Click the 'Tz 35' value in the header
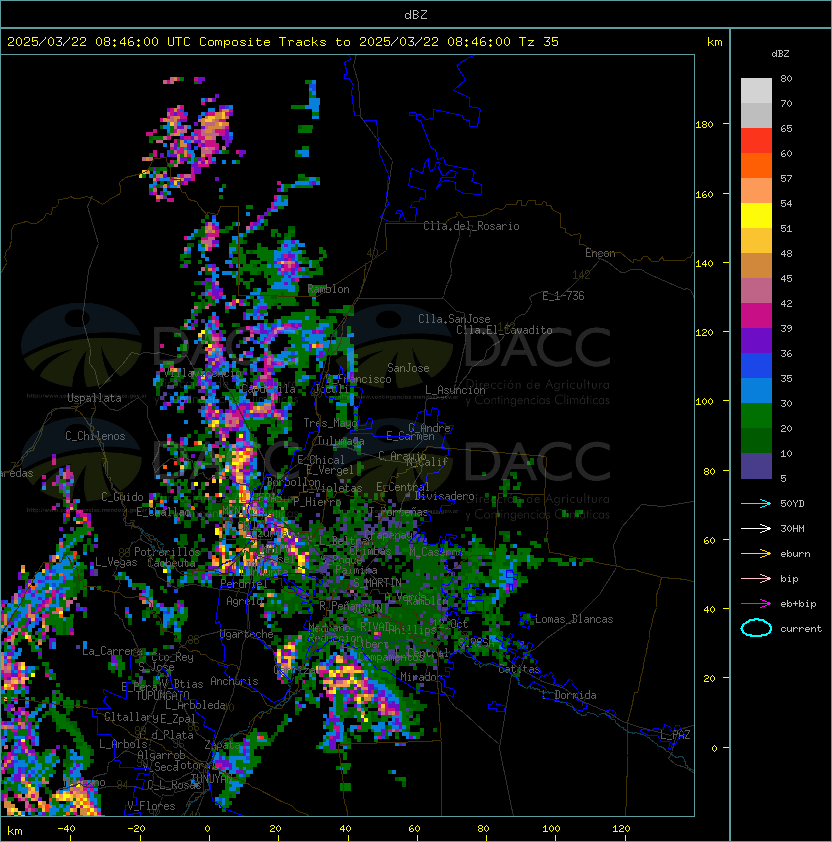The height and width of the screenshot is (842, 832). point(539,42)
